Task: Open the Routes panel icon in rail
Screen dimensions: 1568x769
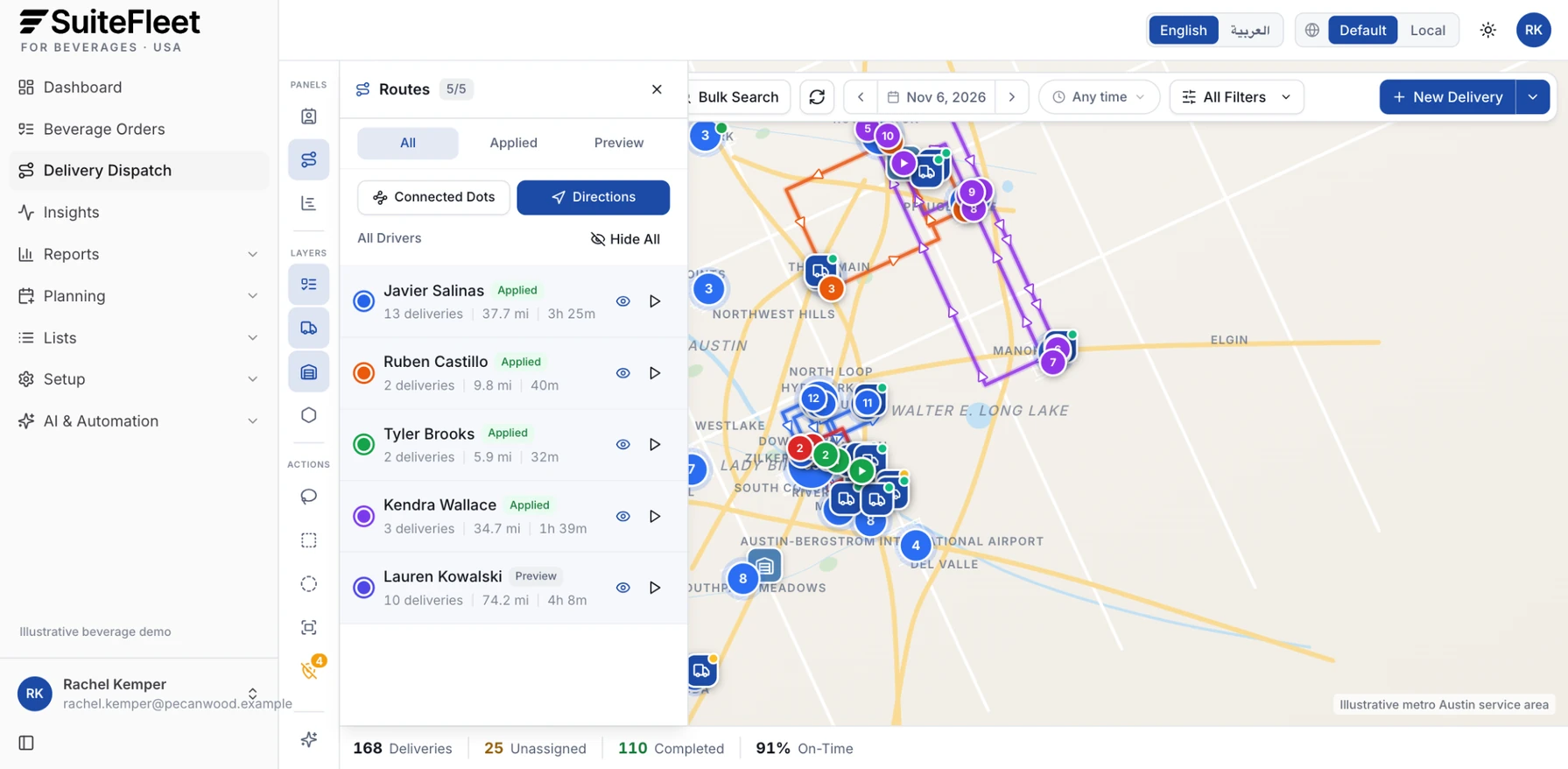Action: tap(308, 159)
